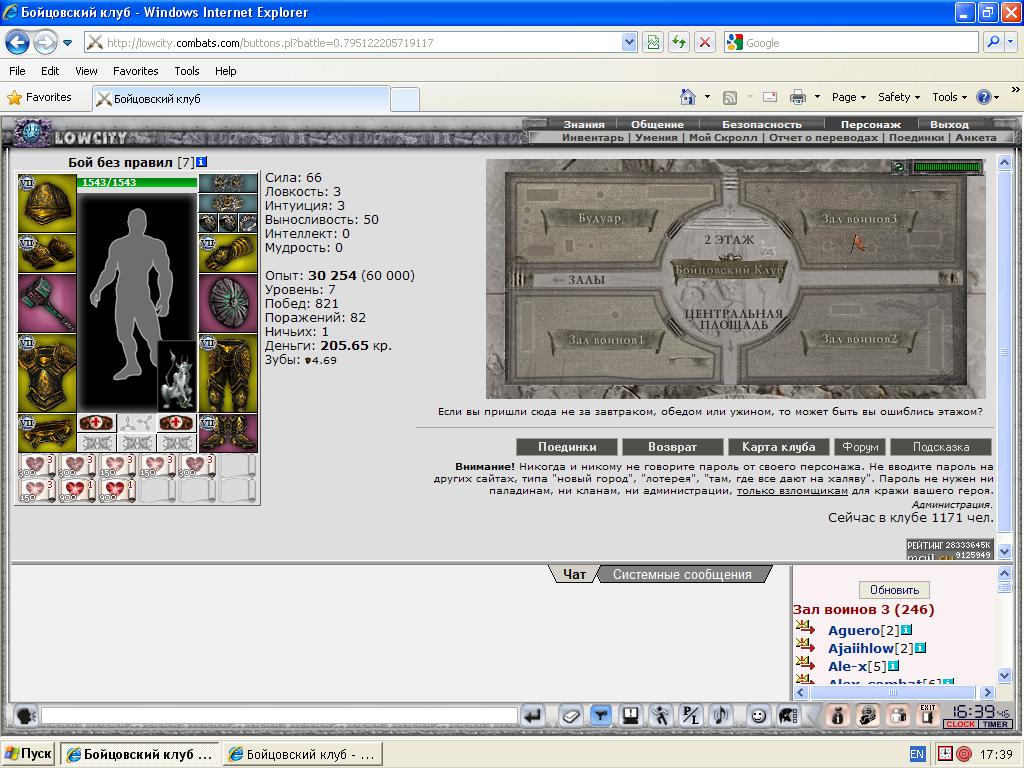
Task: Click the money bag icon in bottom bar
Action: coord(838,716)
